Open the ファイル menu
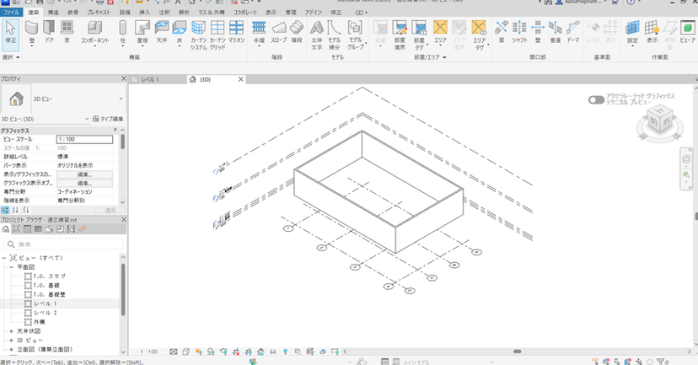The image size is (698, 365). tap(11, 12)
